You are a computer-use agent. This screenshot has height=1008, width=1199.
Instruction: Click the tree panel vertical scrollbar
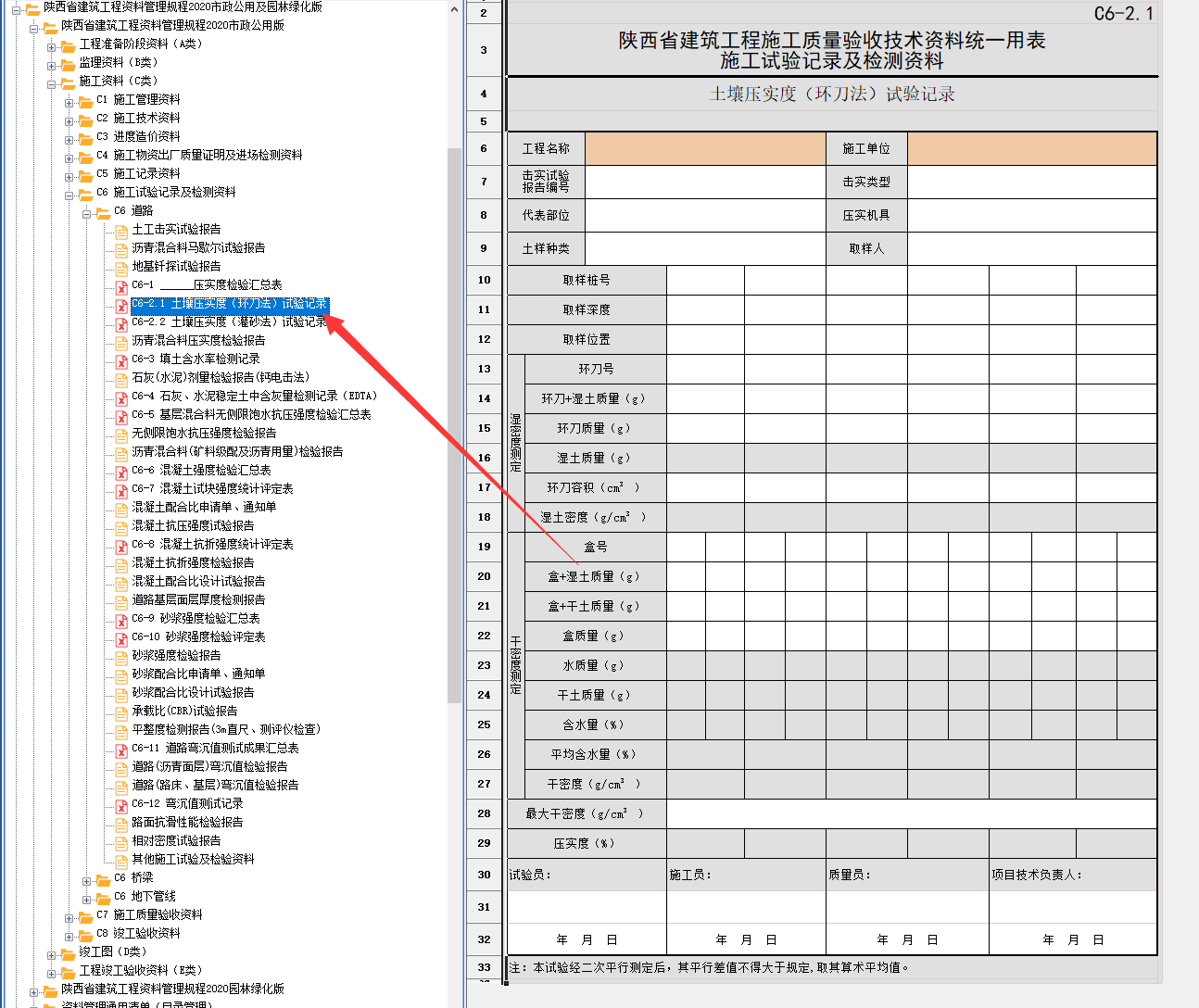point(454,426)
